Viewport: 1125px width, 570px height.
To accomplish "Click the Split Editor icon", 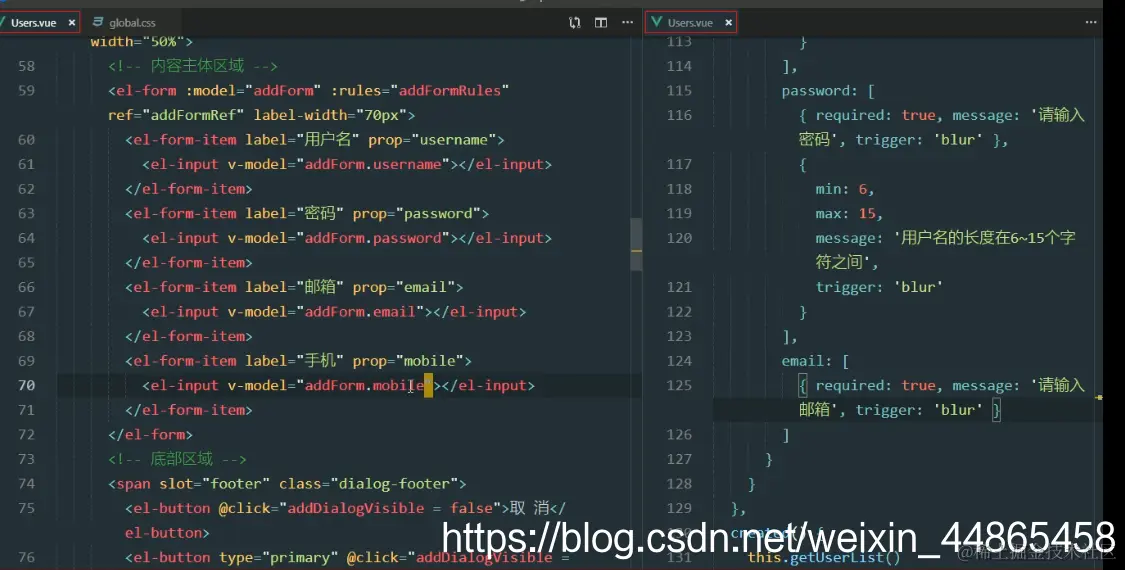I will [x=601, y=23].
